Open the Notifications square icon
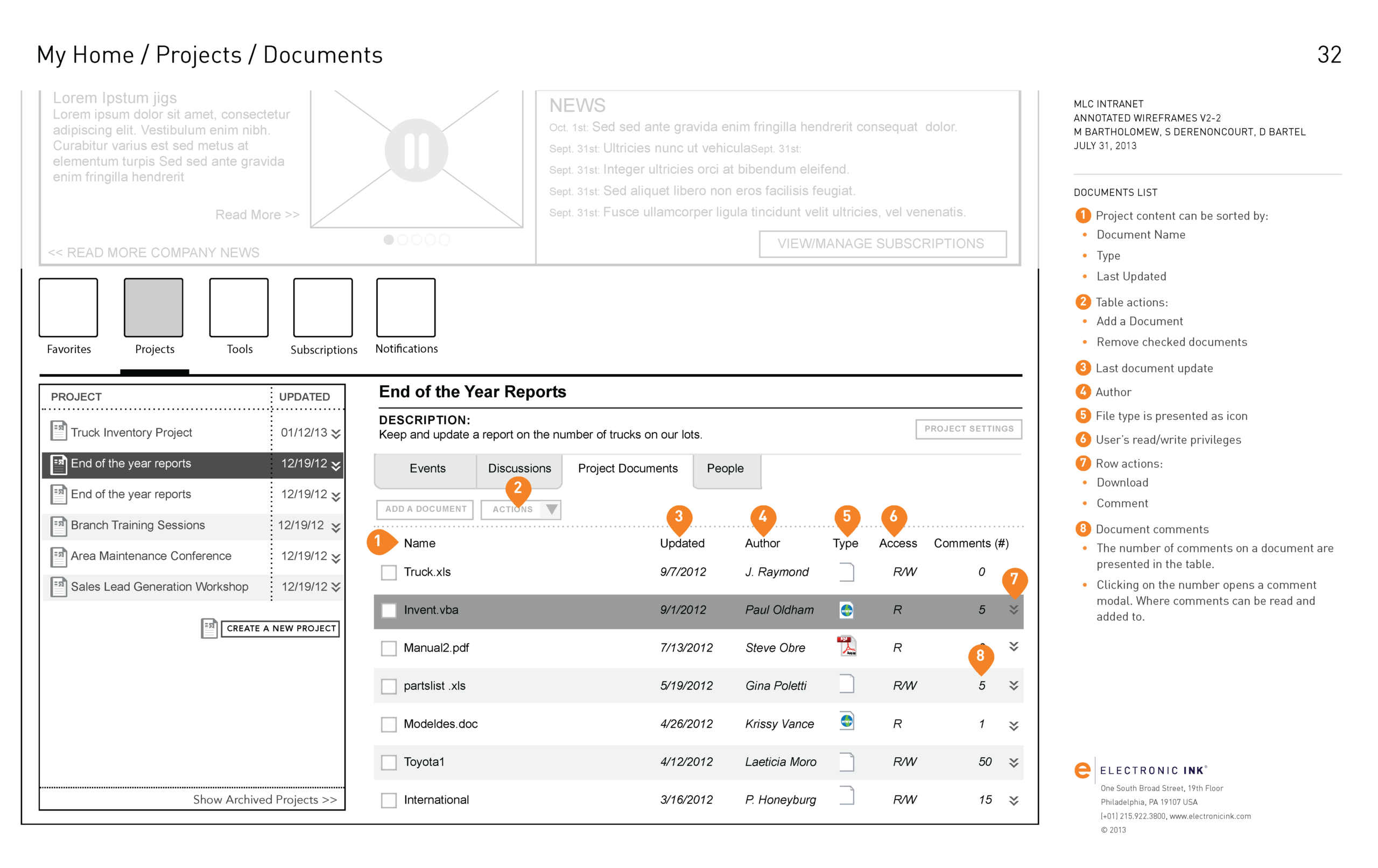This screenshot has width=1378, height=868. coord(406,308)
